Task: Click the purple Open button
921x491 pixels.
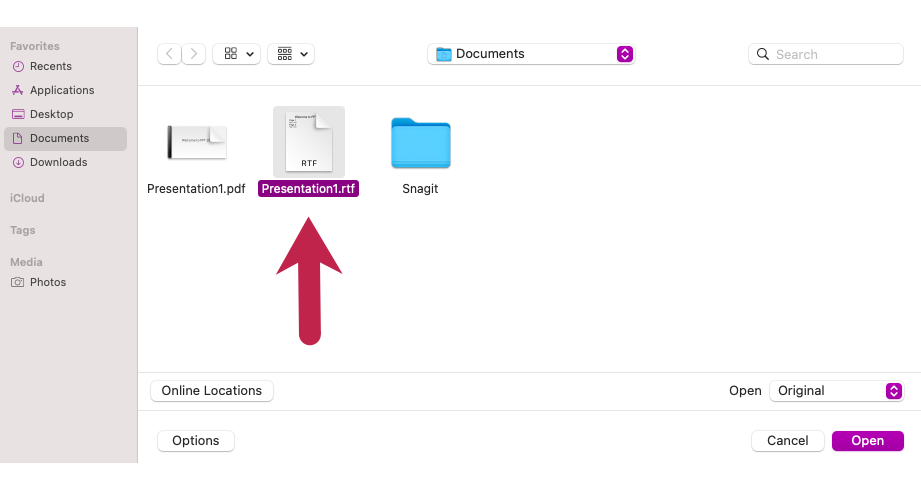Action: [868, 441]
